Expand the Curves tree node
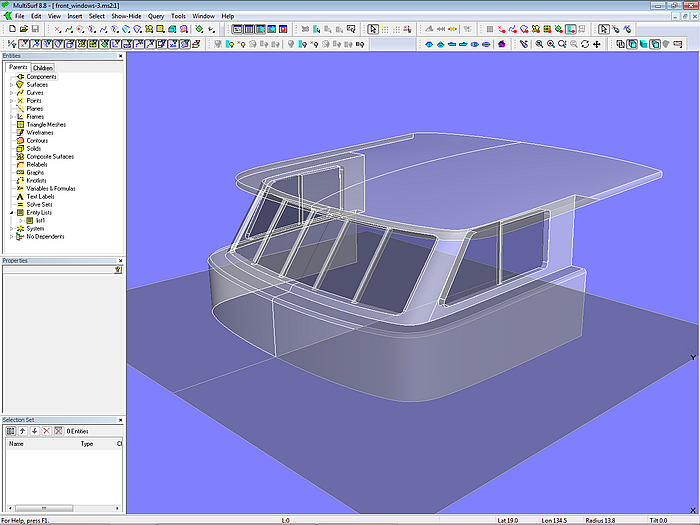This screenshot has width=700, height=525. [11, 93]
